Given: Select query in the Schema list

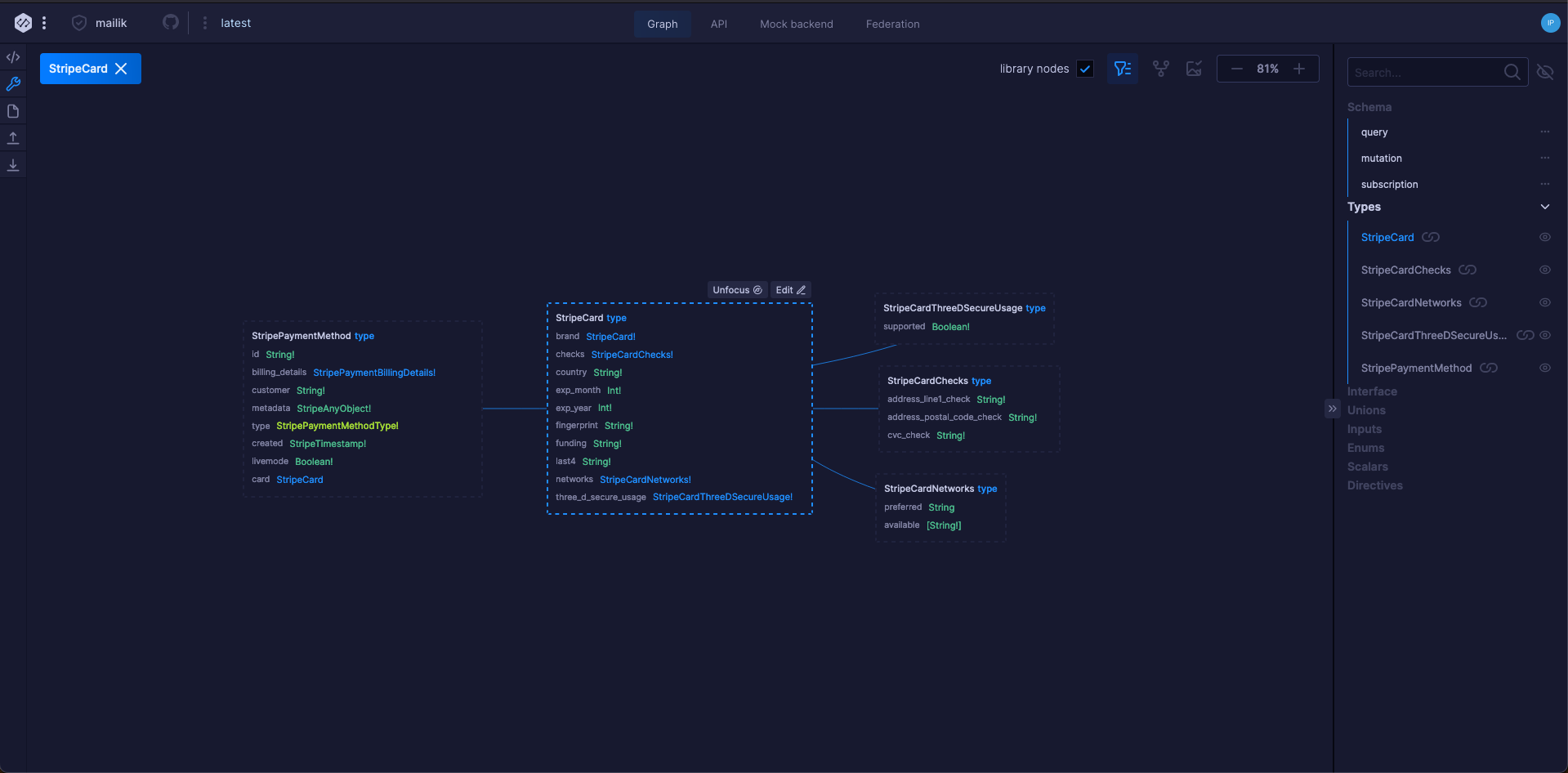Looking at the screenshot, I should coord(1374,132).
